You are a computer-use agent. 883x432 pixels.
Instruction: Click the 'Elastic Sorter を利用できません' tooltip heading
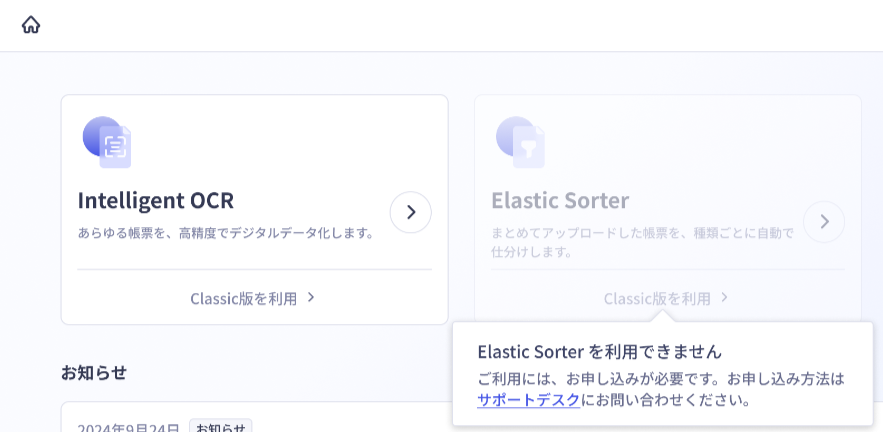coord(599,352)
